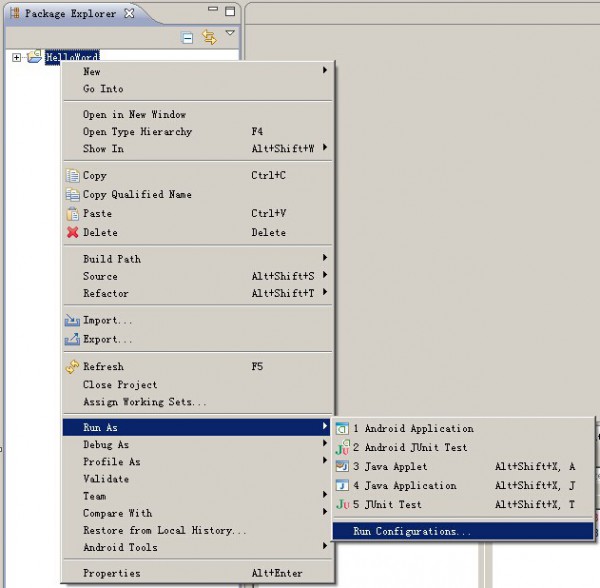Screen dimensions: 600x588
Task: Click the red Delete X icon
Action: tap(72, 232)
